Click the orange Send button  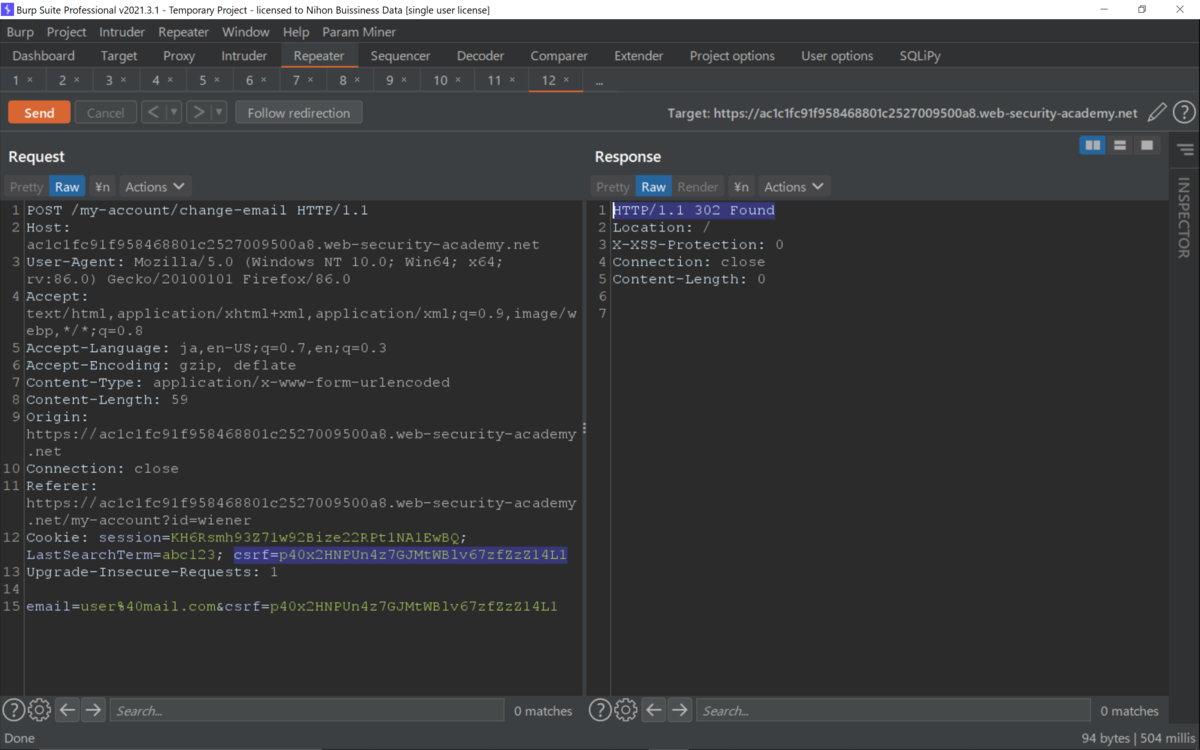39,113
